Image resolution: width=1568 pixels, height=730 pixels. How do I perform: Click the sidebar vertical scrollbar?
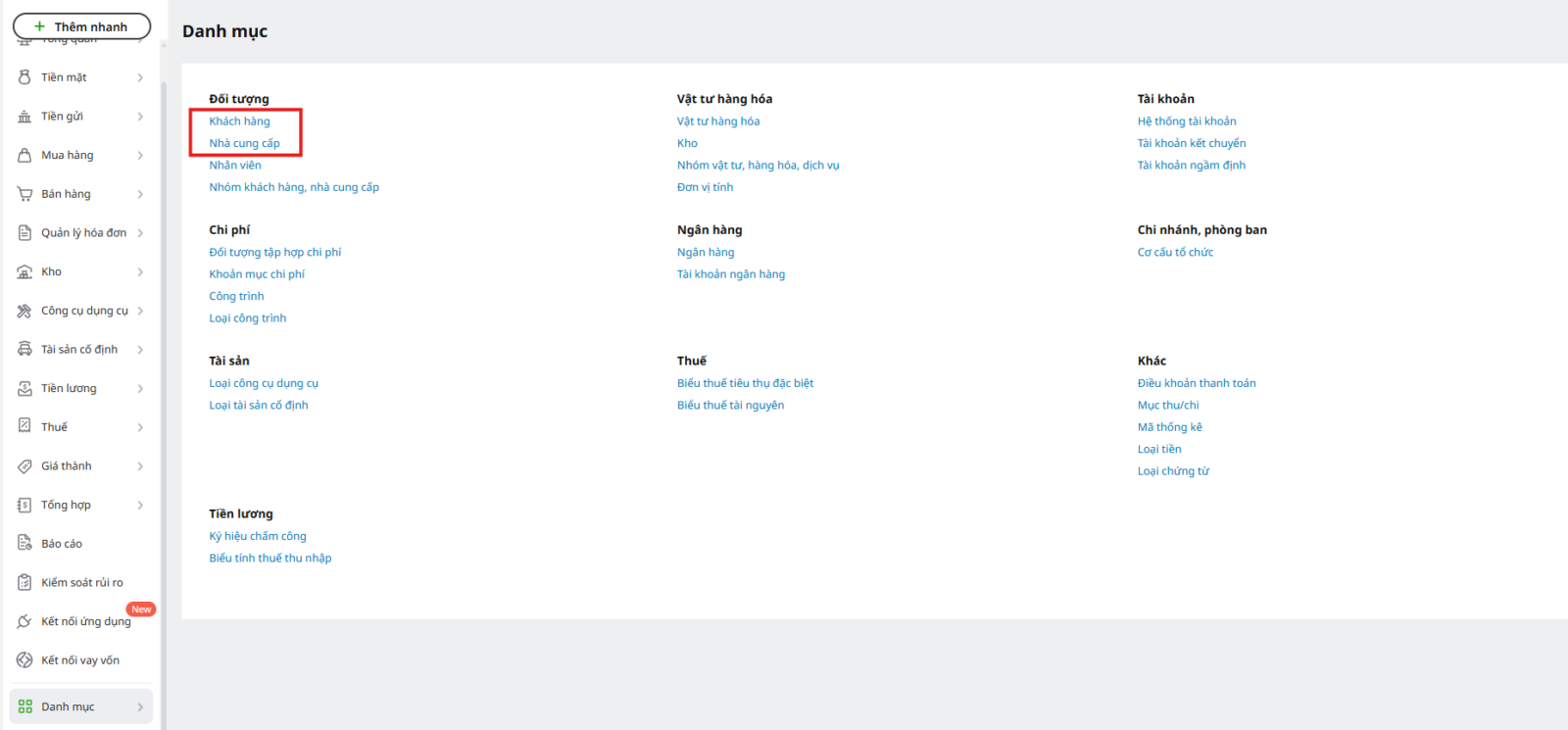point(164,392)
